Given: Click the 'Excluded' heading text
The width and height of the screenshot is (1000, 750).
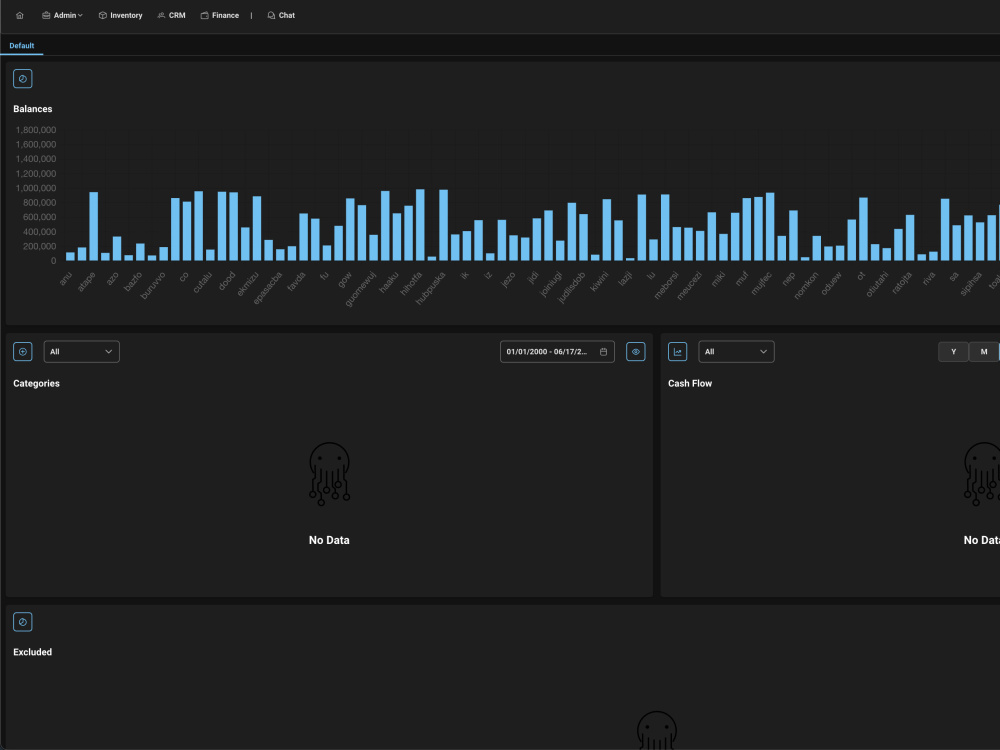Looking at the screenshot, I should point(33,652).
